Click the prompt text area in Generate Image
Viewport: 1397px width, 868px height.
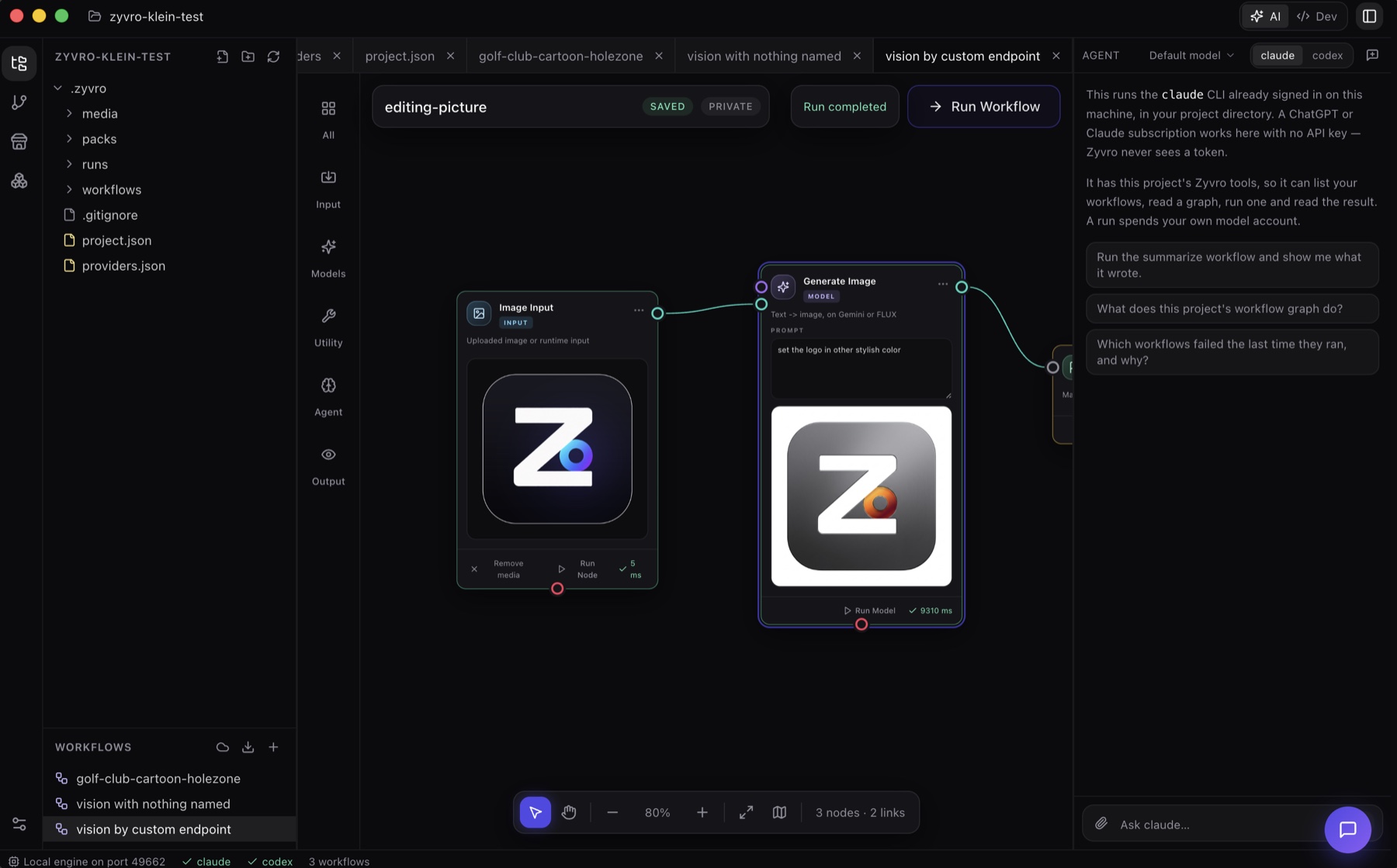click(x=861, y=369)
